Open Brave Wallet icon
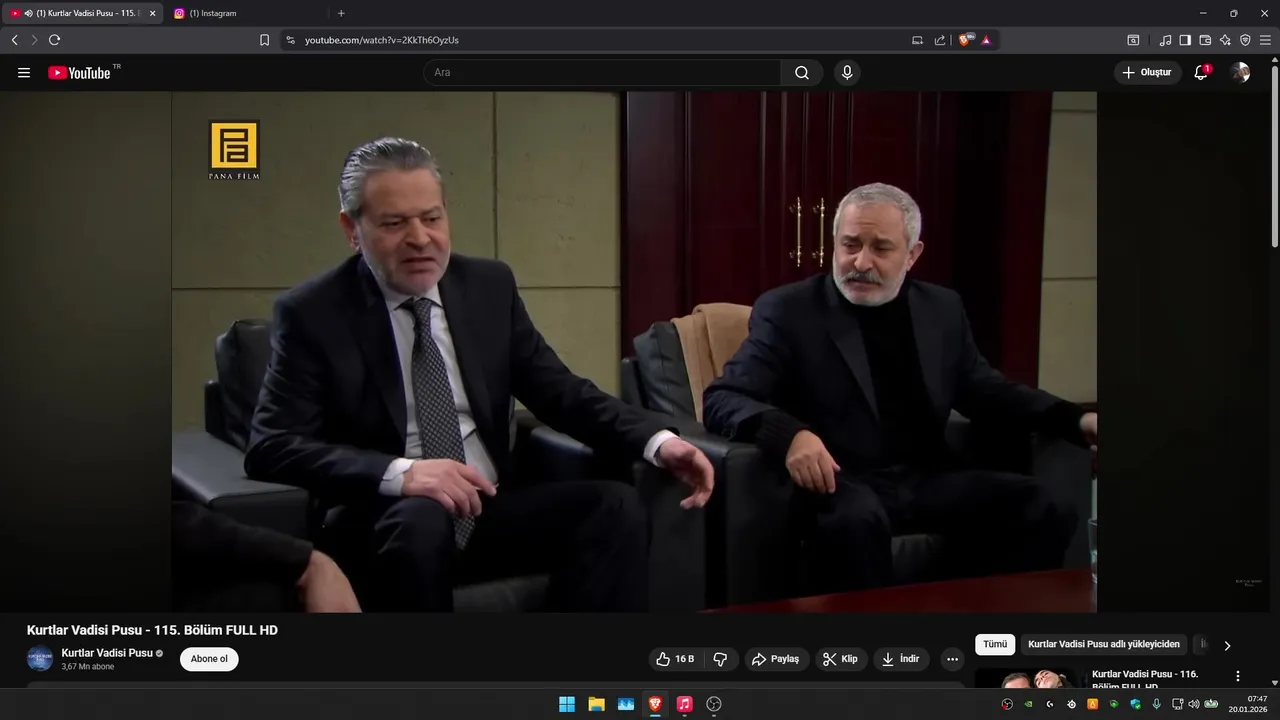Image resolution: width=1280 pixels, height=720 pixels. [x=1205, y=40]
